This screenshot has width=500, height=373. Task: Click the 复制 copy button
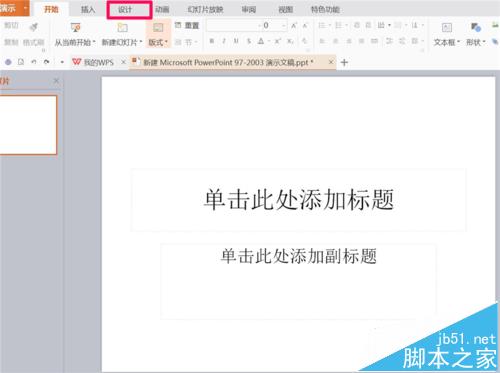pyautogui.click(x=11, y=42)
